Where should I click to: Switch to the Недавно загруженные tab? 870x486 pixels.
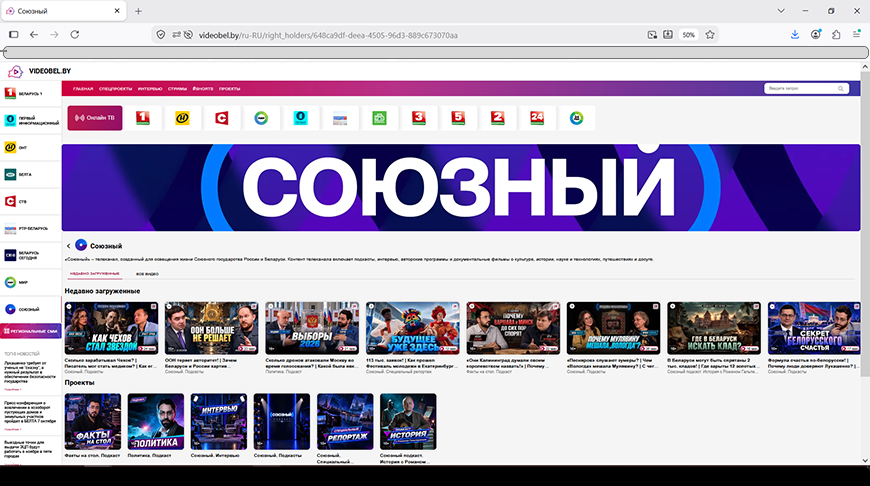(95, 274)
